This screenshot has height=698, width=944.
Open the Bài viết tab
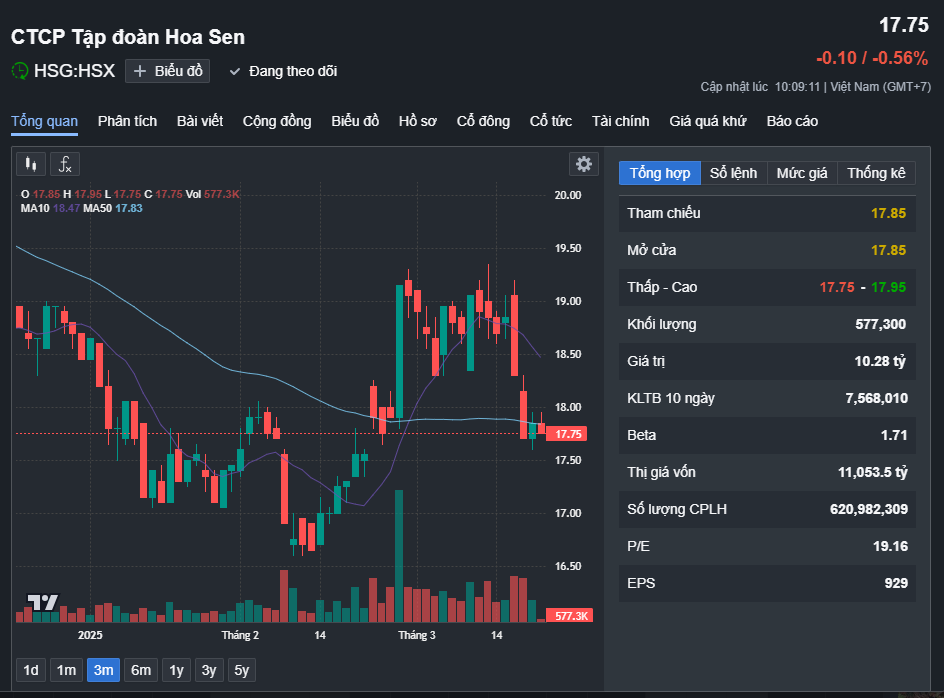point(200,122)
